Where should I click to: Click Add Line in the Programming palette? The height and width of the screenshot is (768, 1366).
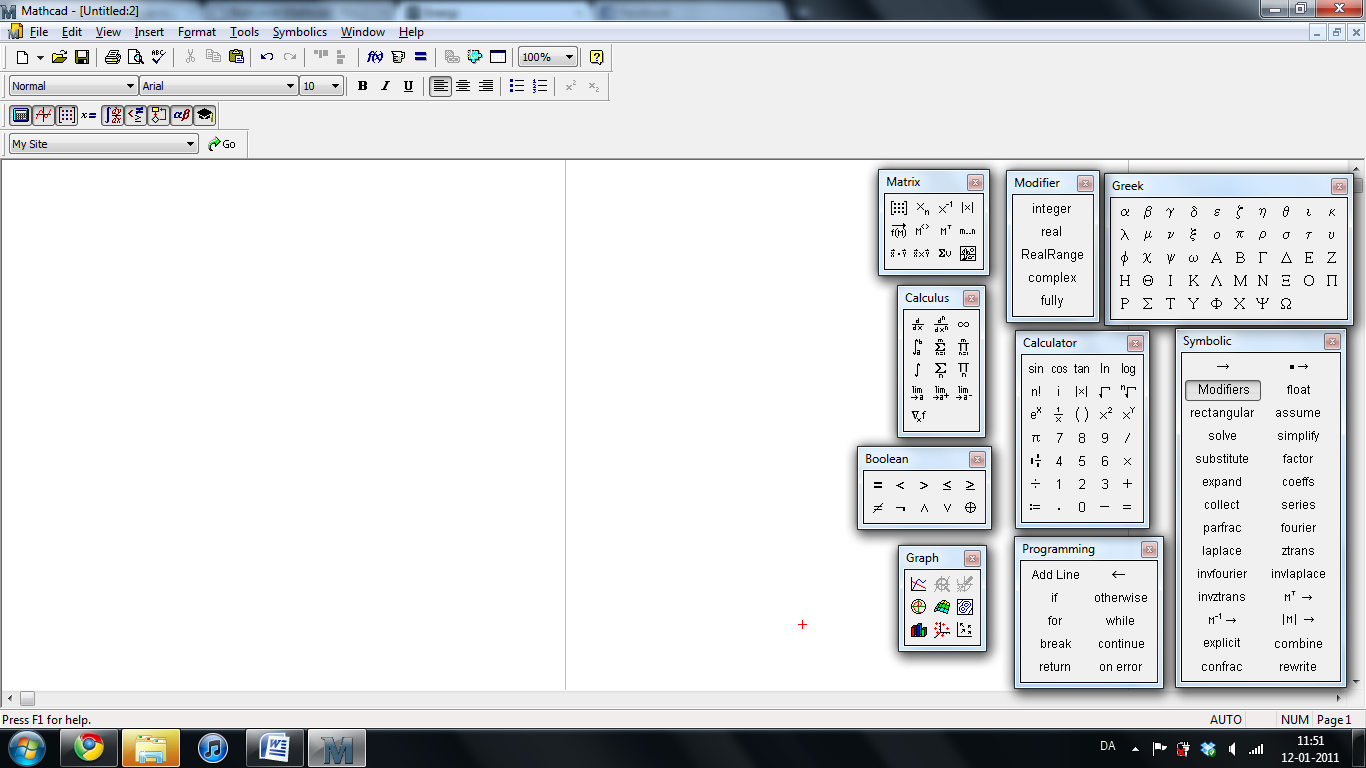click(1056, 574)
